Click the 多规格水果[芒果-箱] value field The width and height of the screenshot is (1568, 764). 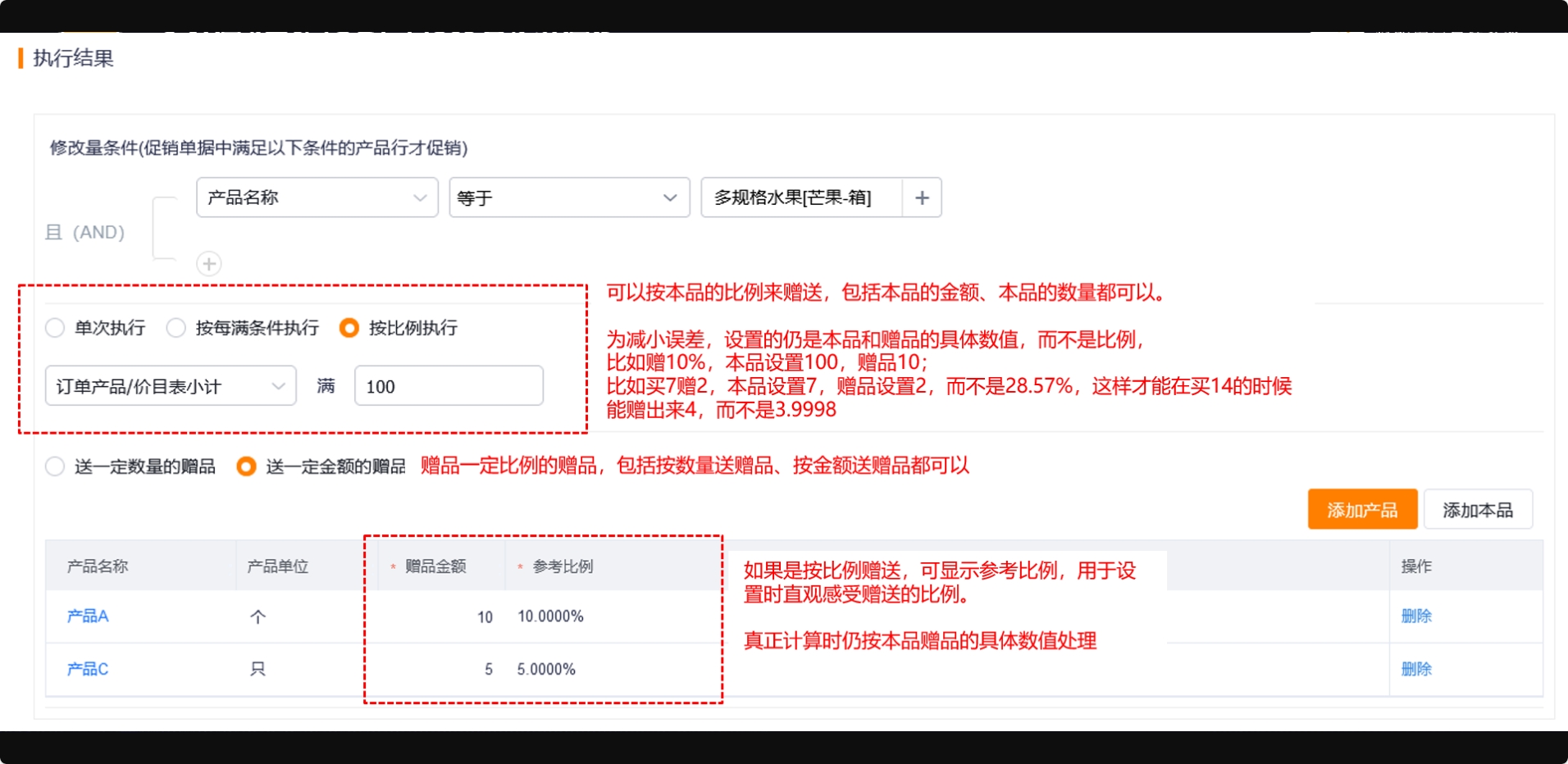click(801, 198)
